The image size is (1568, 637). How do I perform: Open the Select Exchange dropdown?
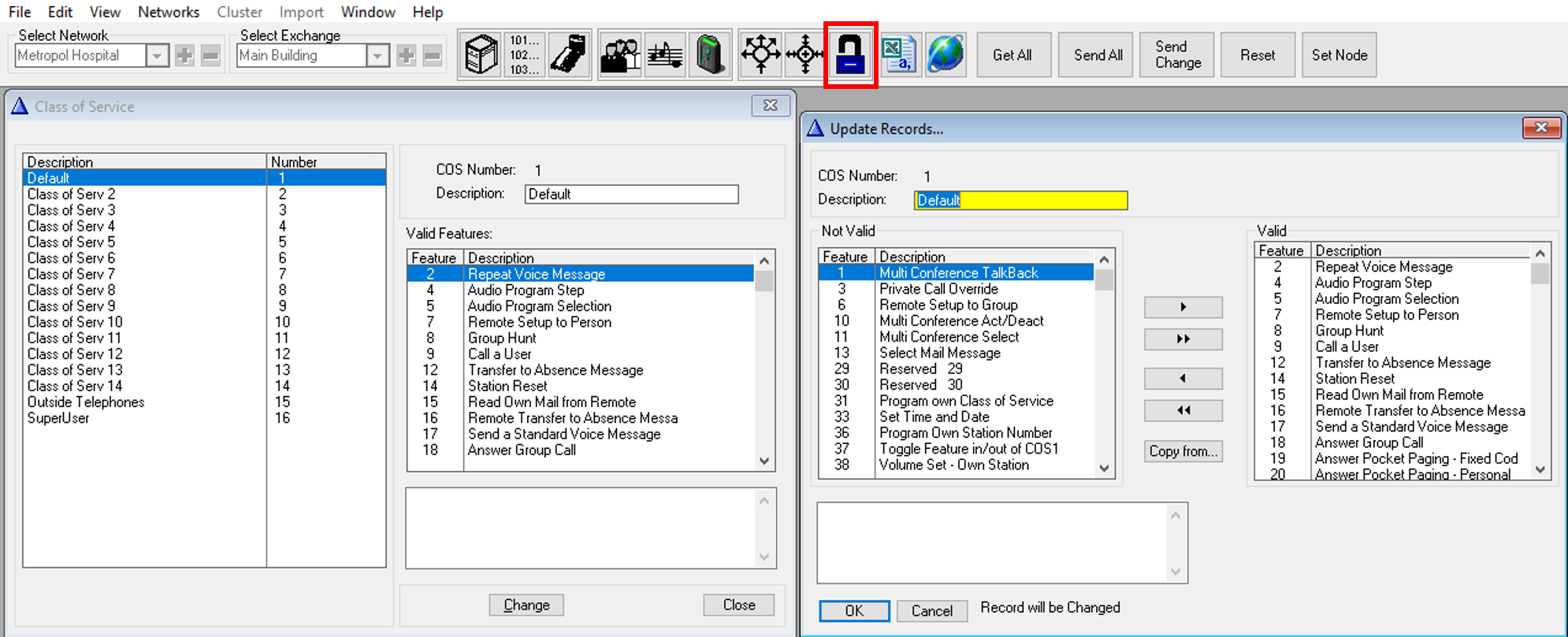point(379,56)
